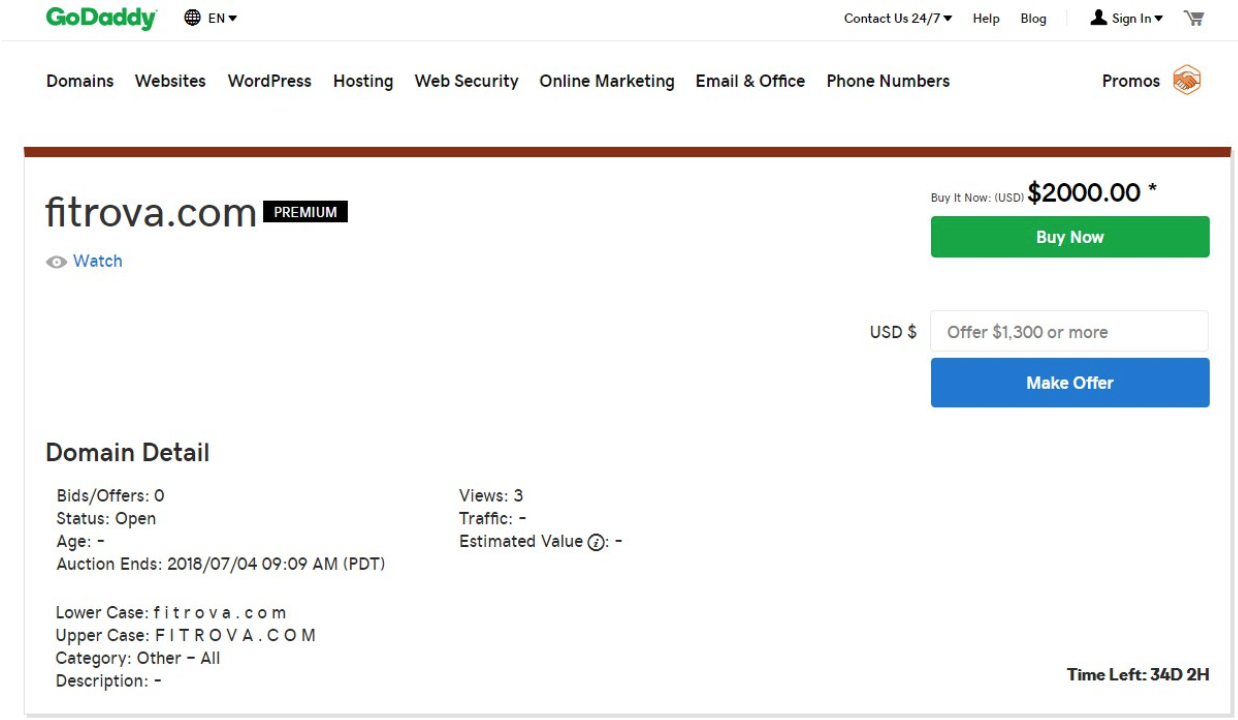Open the Hosting menu
The image size is (1238, 720).
(363, 81)
